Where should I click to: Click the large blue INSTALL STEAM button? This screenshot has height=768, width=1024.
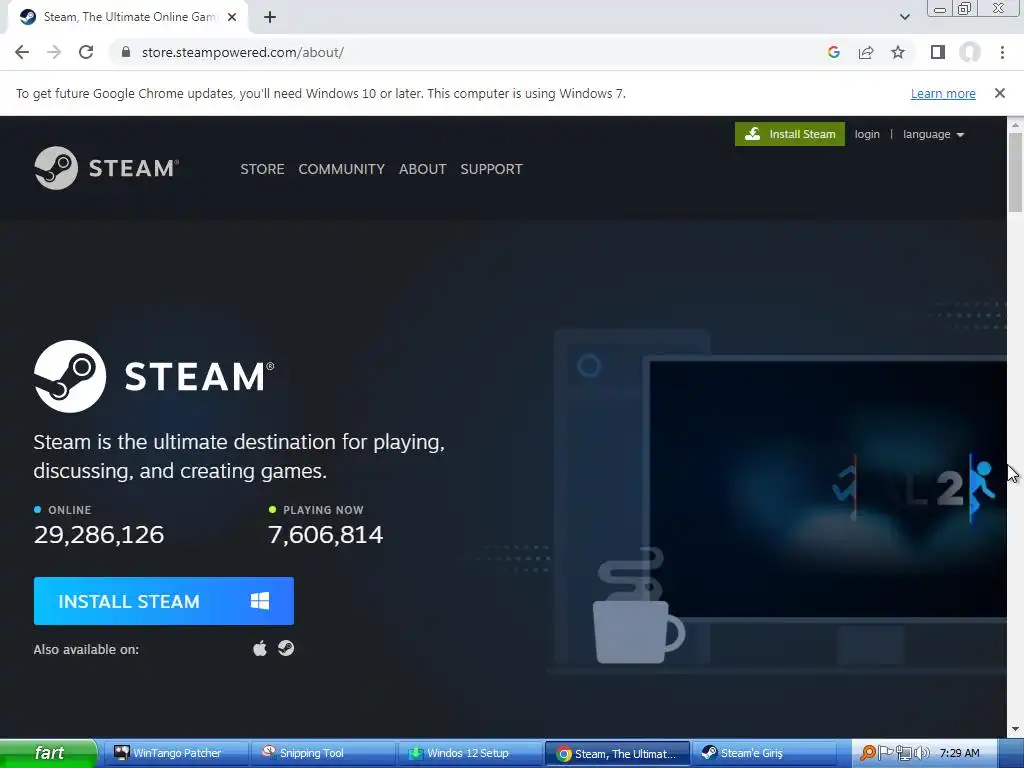[x=164, y=601]
